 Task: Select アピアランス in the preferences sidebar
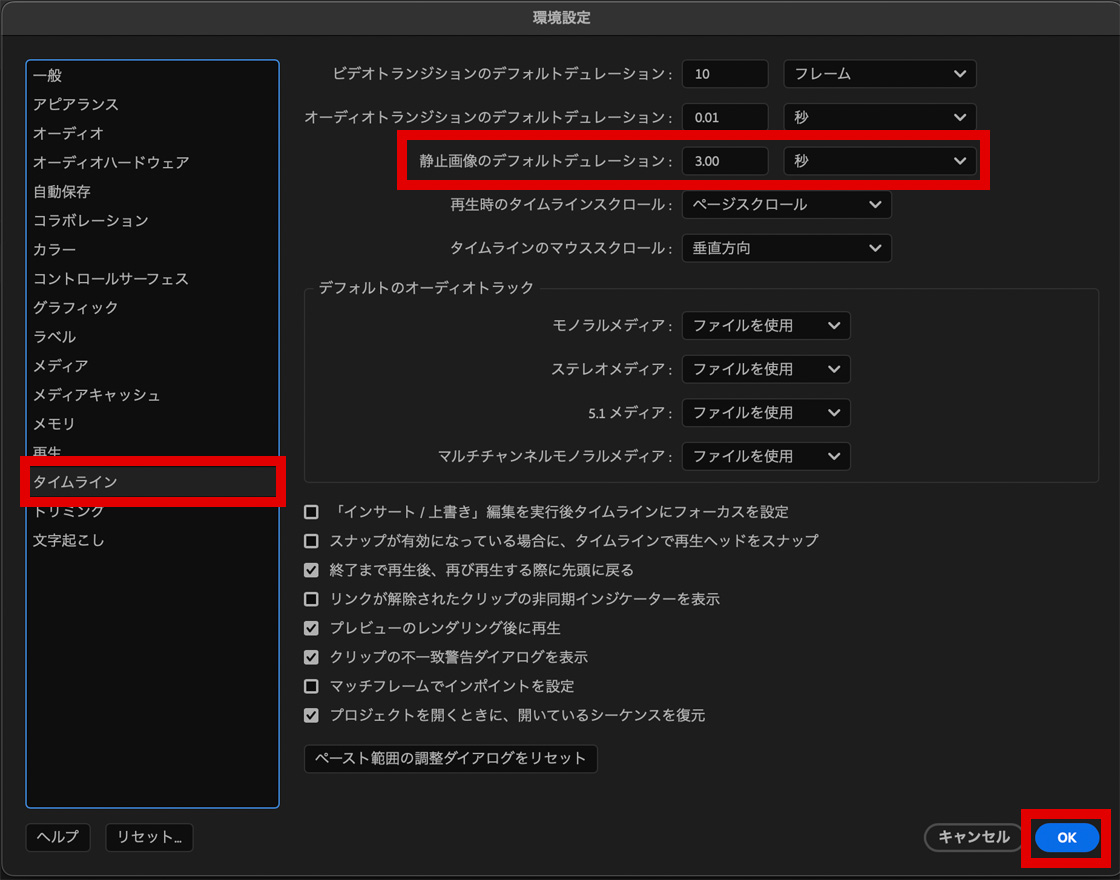tap(76, 104)
